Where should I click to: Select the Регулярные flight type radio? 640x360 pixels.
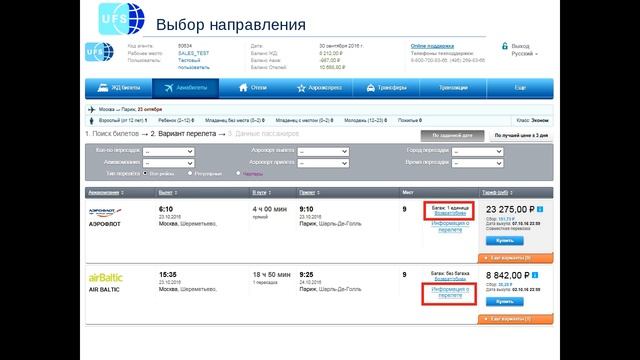coord(190,173)
